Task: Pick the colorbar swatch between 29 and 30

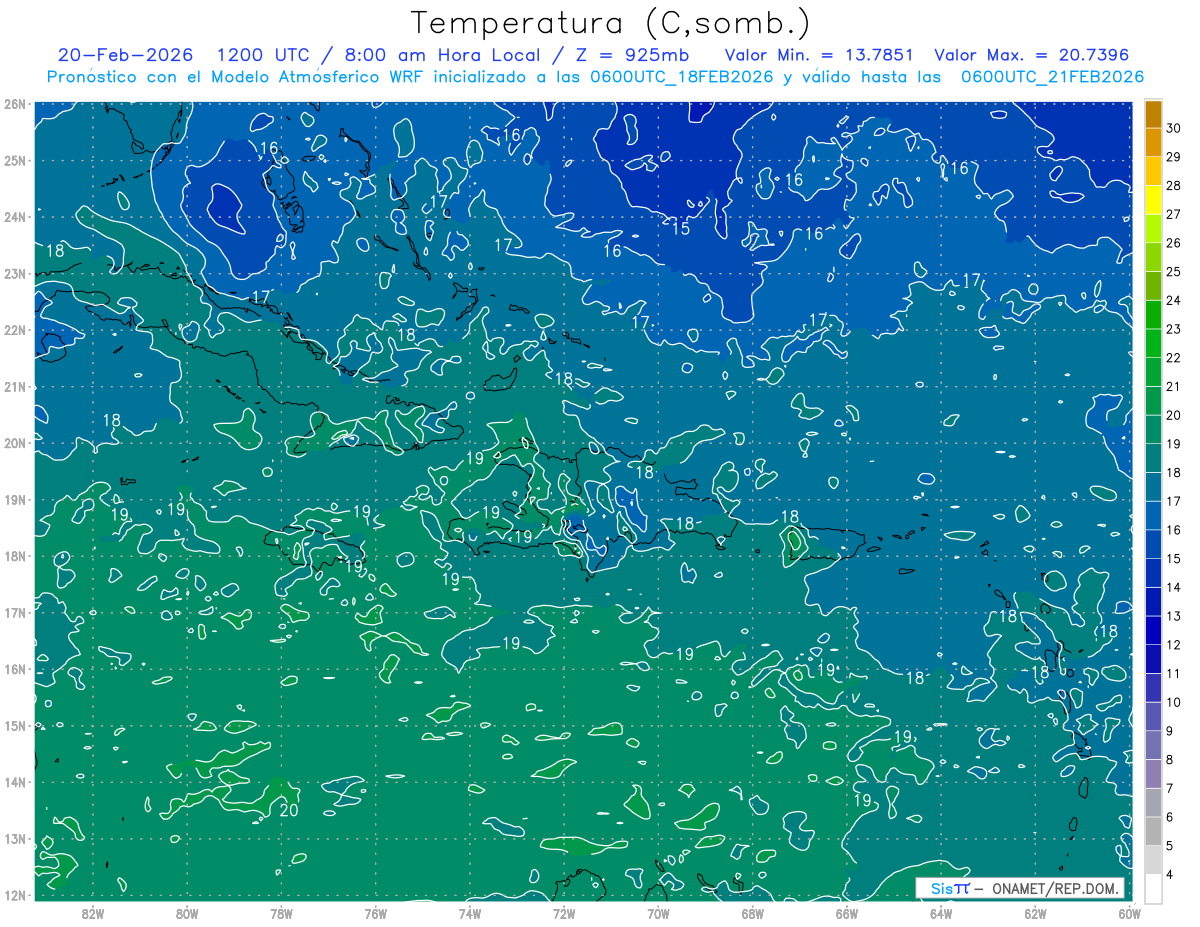Action: [1153, 143]
